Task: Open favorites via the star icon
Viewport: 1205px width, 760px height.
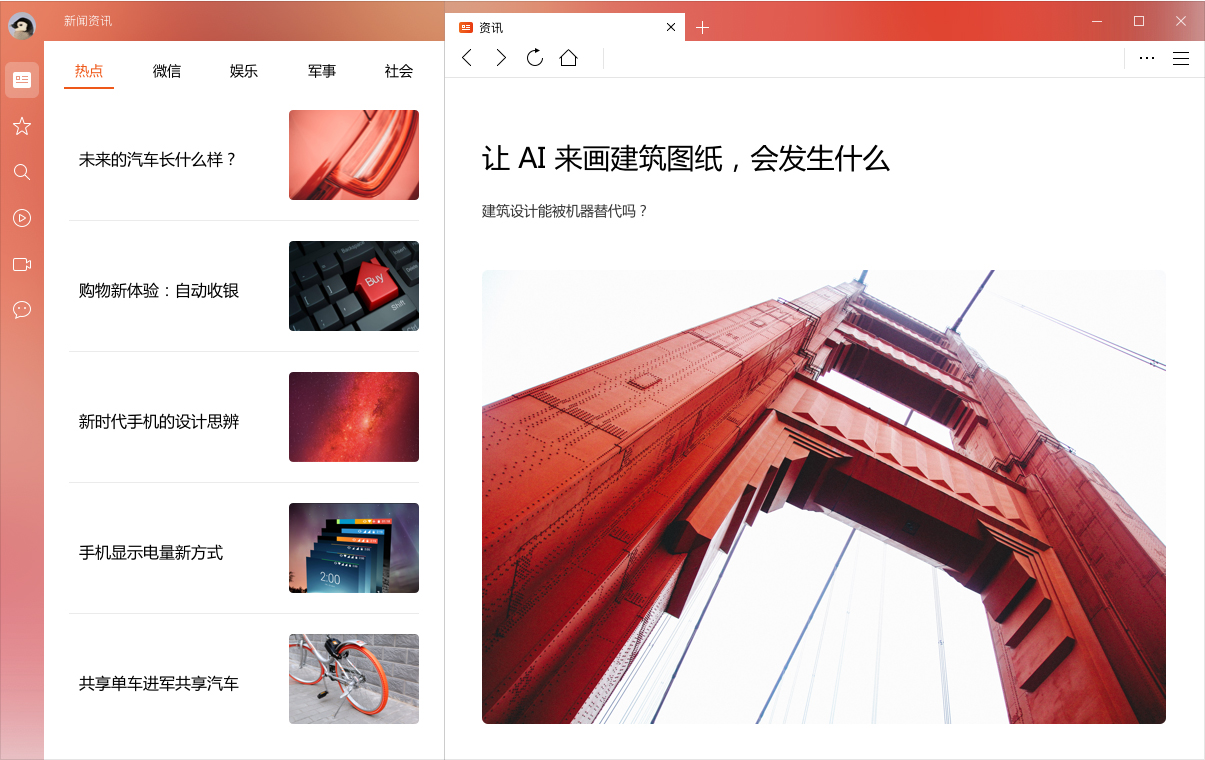Action: click(22, 126)
